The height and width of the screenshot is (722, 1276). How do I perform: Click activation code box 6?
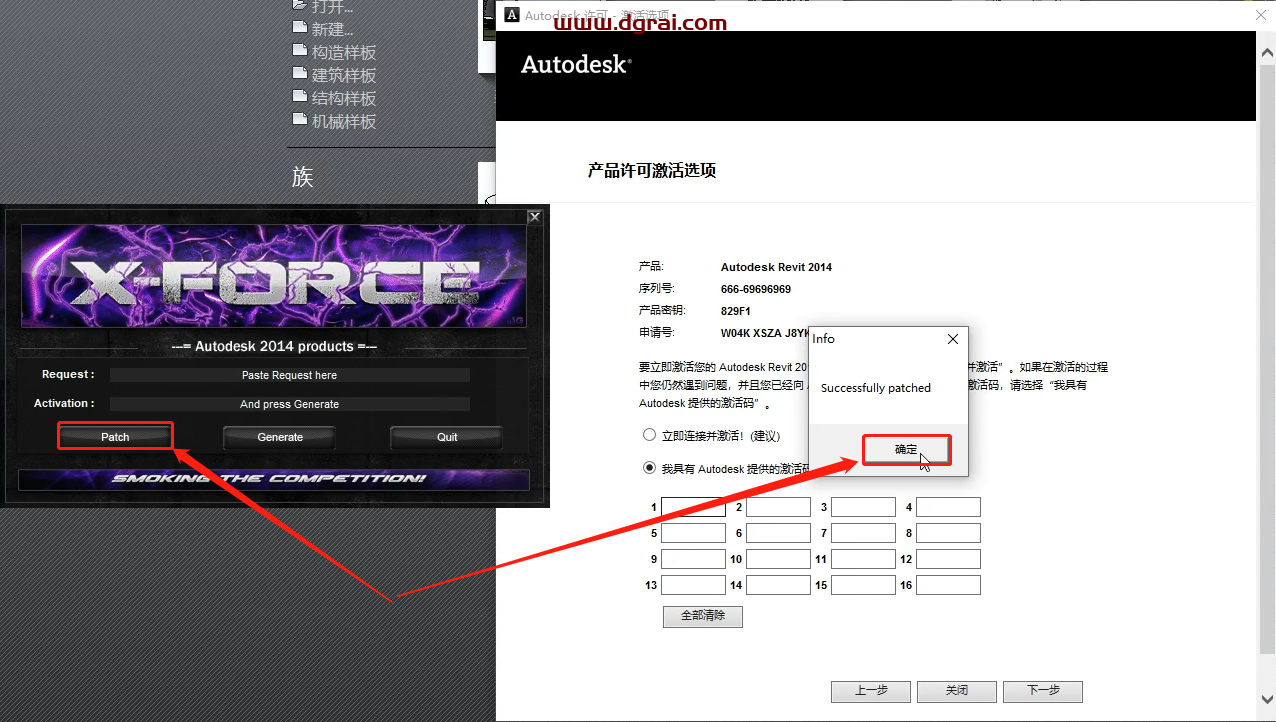(x=778, y=533)
